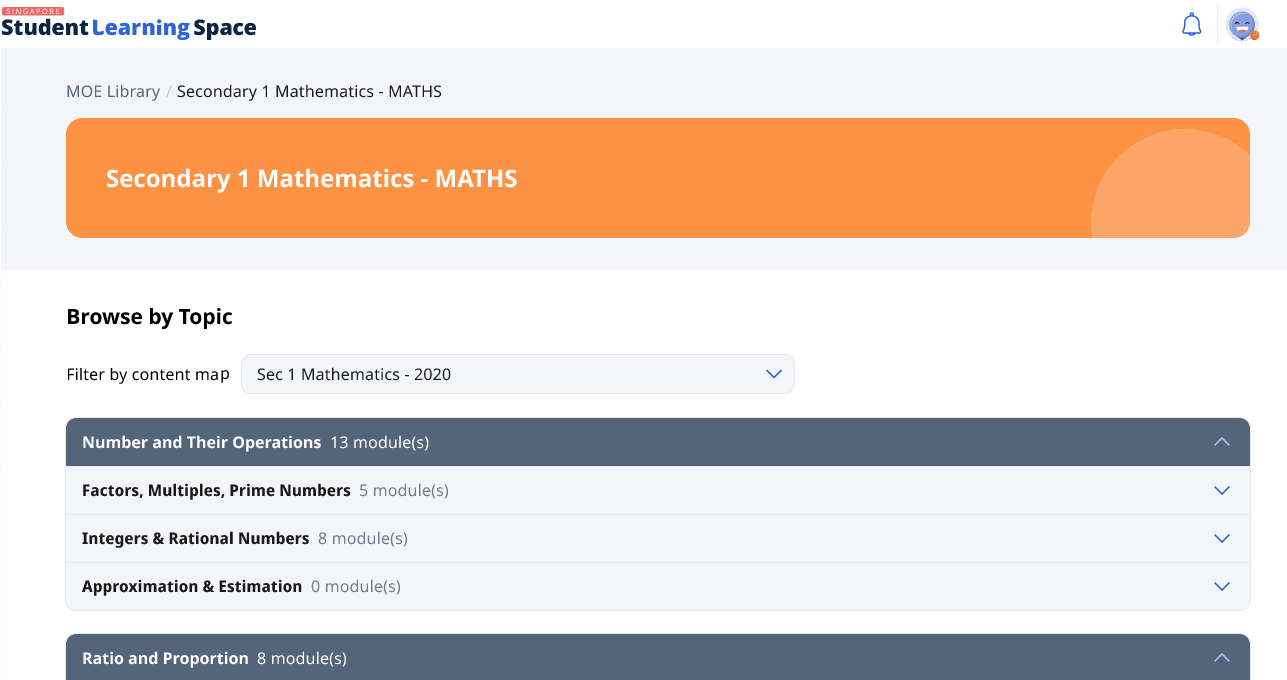Click the Student Learning Space logo
This screenshot has width=1287, height=680.
pos(129,26)
